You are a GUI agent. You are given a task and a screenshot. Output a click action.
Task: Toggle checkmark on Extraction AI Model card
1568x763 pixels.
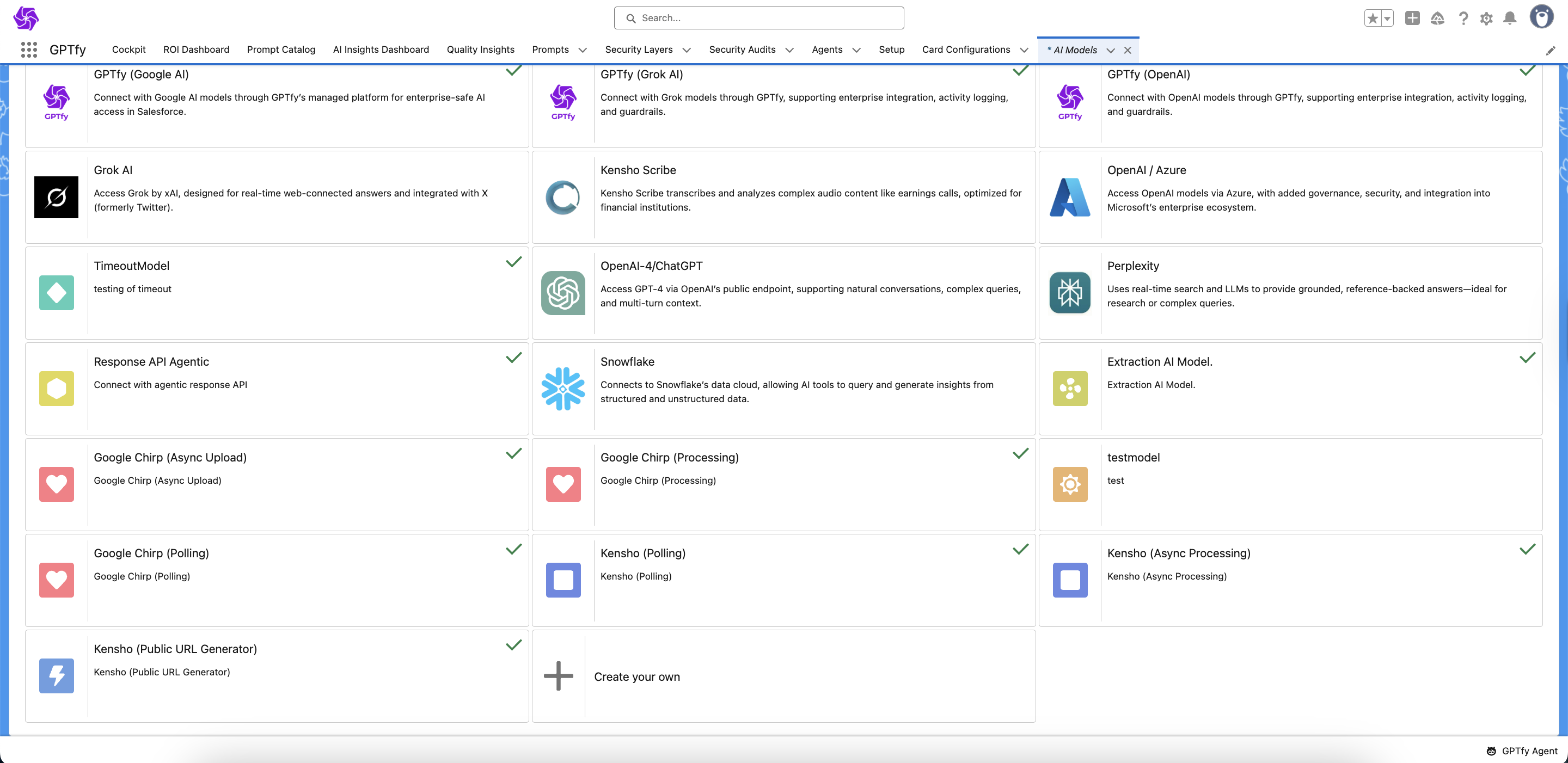coord(1527,358)
